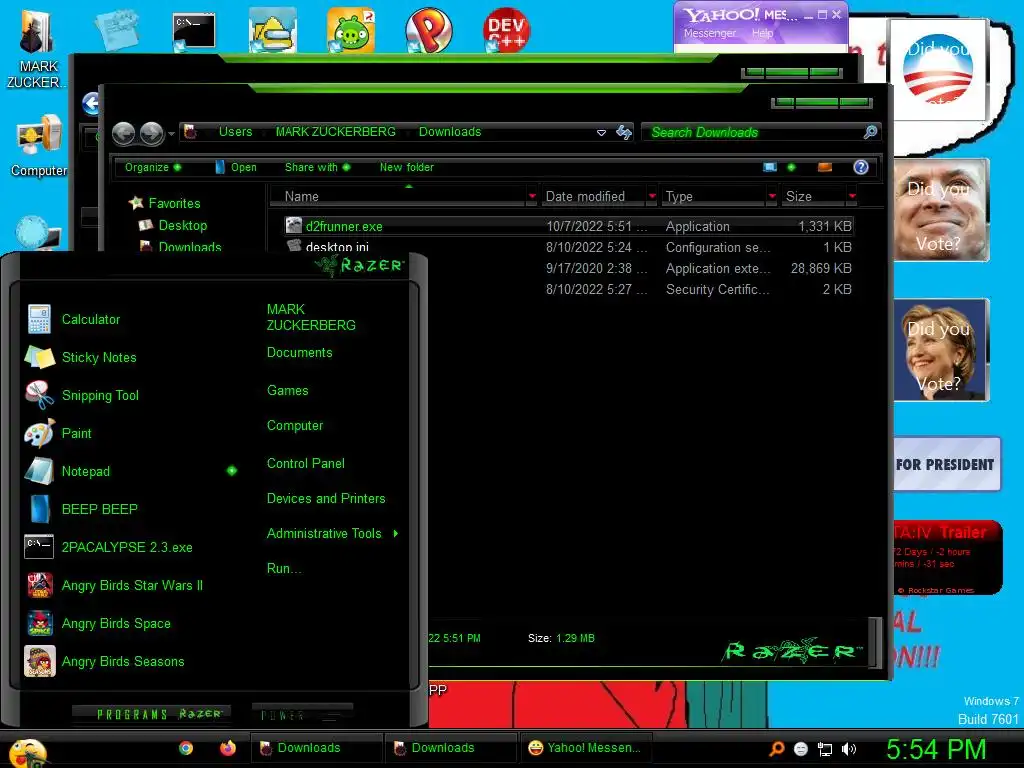This screenshot has width=1024, height=768.
Task: Open Calculator from the start menu
Action: (91, 319)
